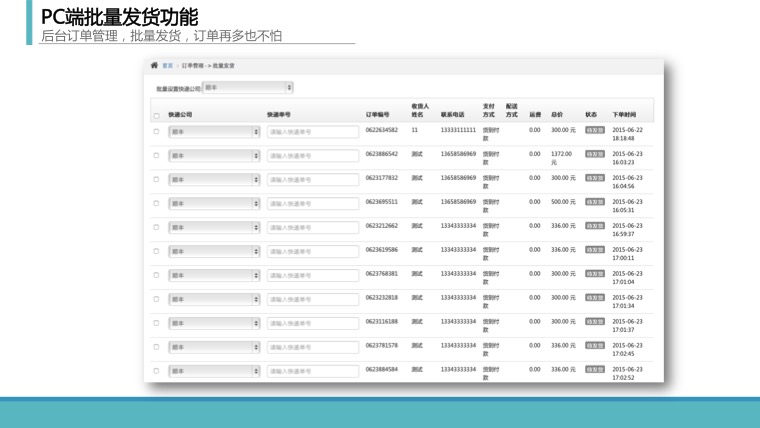Click status badge of order 0623695511
The image size is (760, 428).
tap(595, 202)
